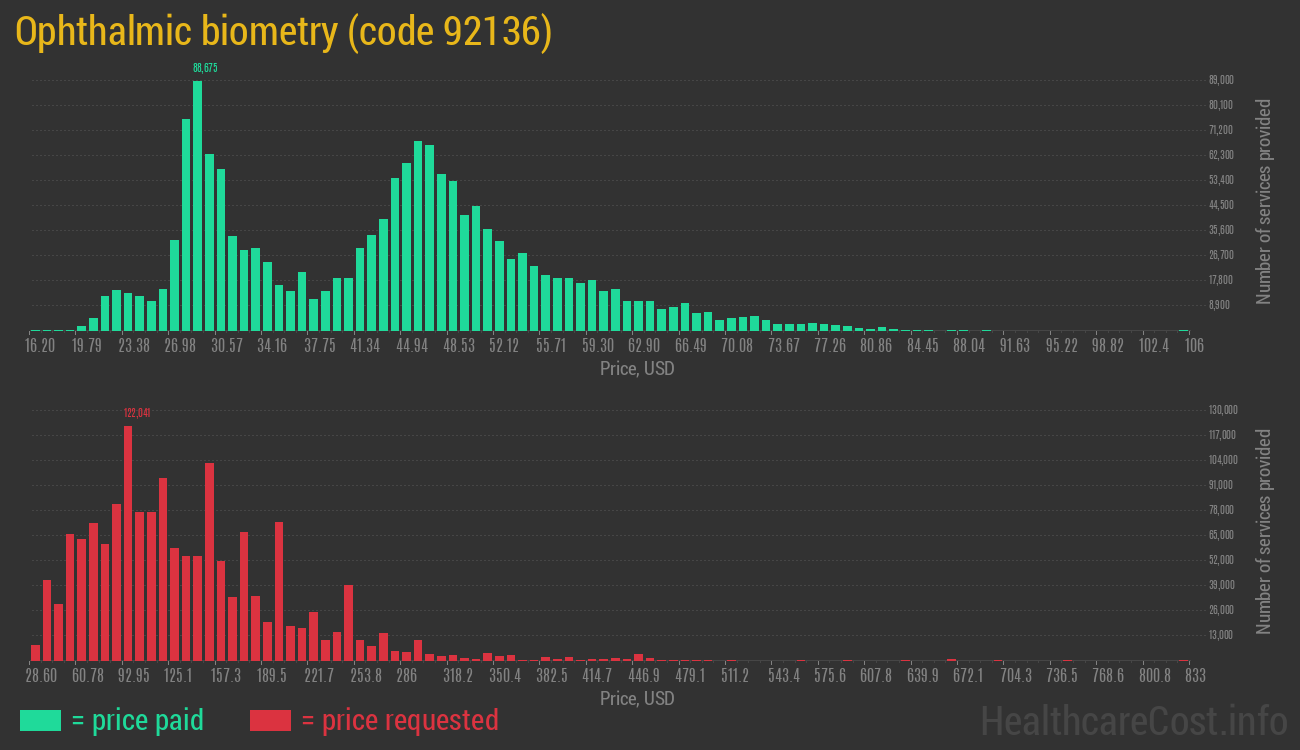This screenshot has width=1300, height=750.
Task: Pick the "479.1" x-axis tick label
Action: (x=690, y=675)
